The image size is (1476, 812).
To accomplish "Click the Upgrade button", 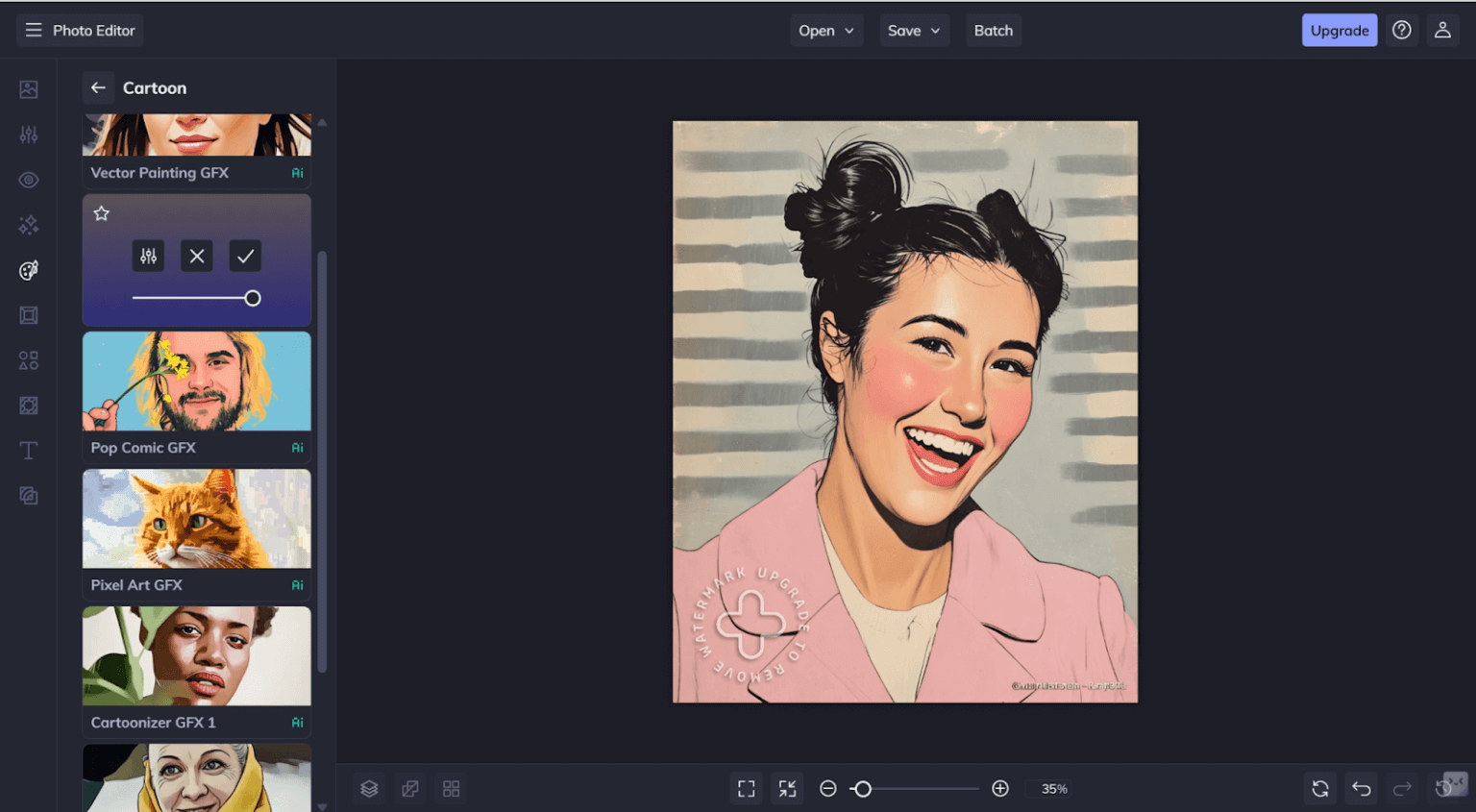I will click(x=1340, y=31).
